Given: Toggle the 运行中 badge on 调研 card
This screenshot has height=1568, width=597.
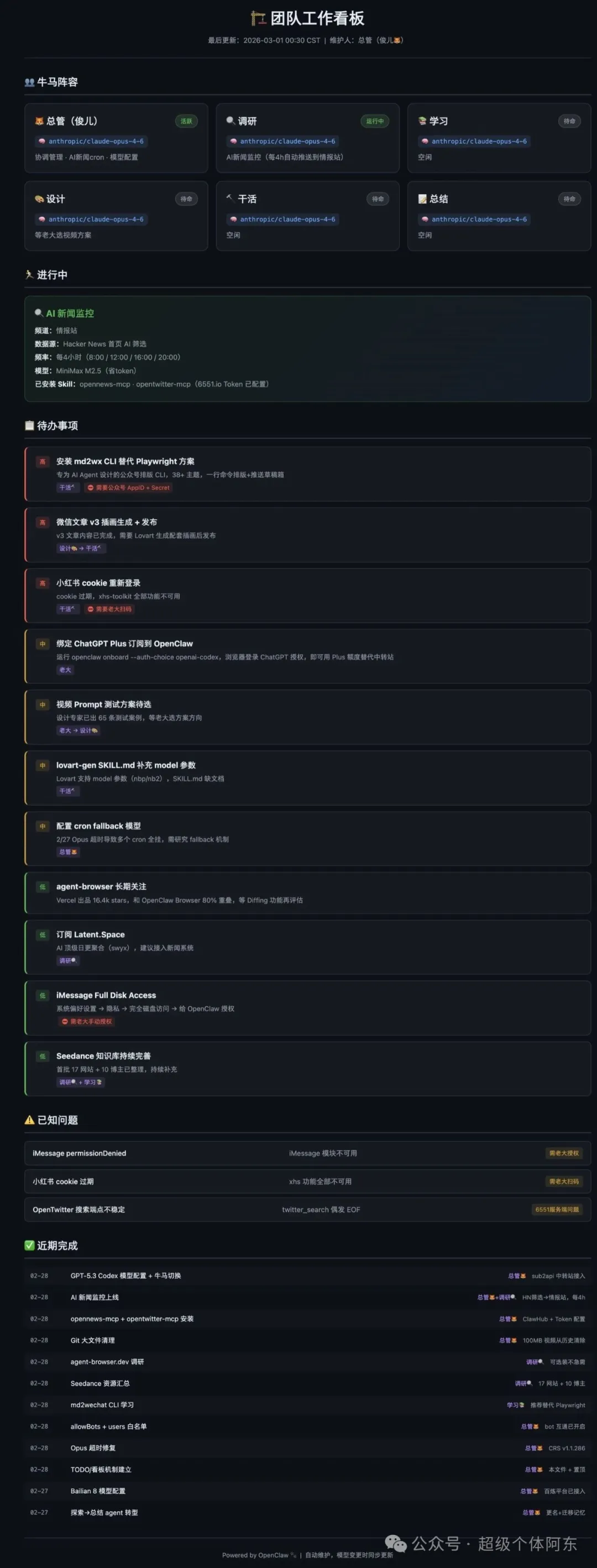Looking at the screenshot, I should pos(375,121).
